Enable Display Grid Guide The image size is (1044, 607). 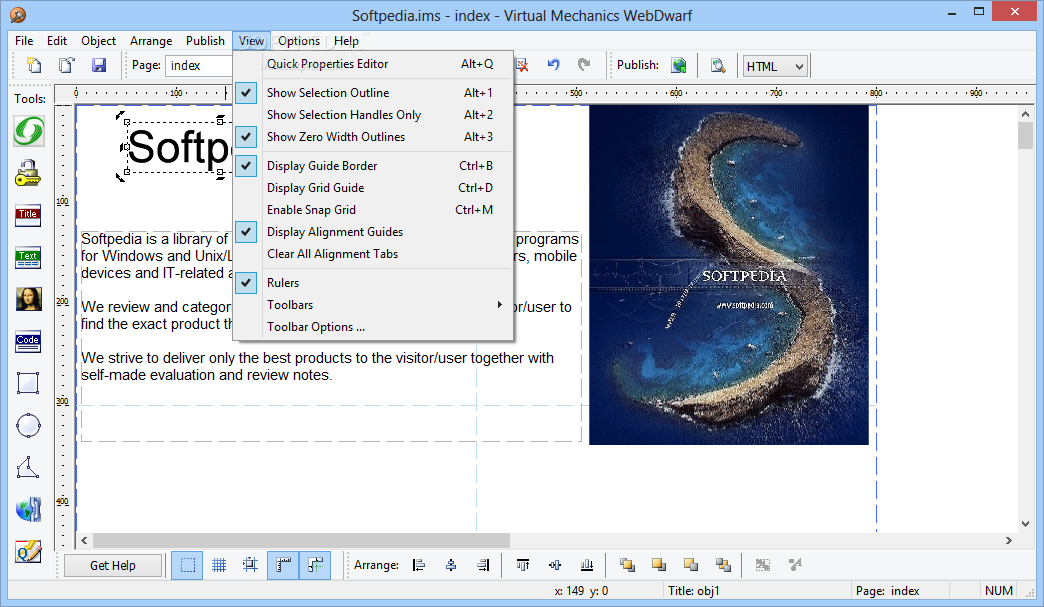pos(373,188)
